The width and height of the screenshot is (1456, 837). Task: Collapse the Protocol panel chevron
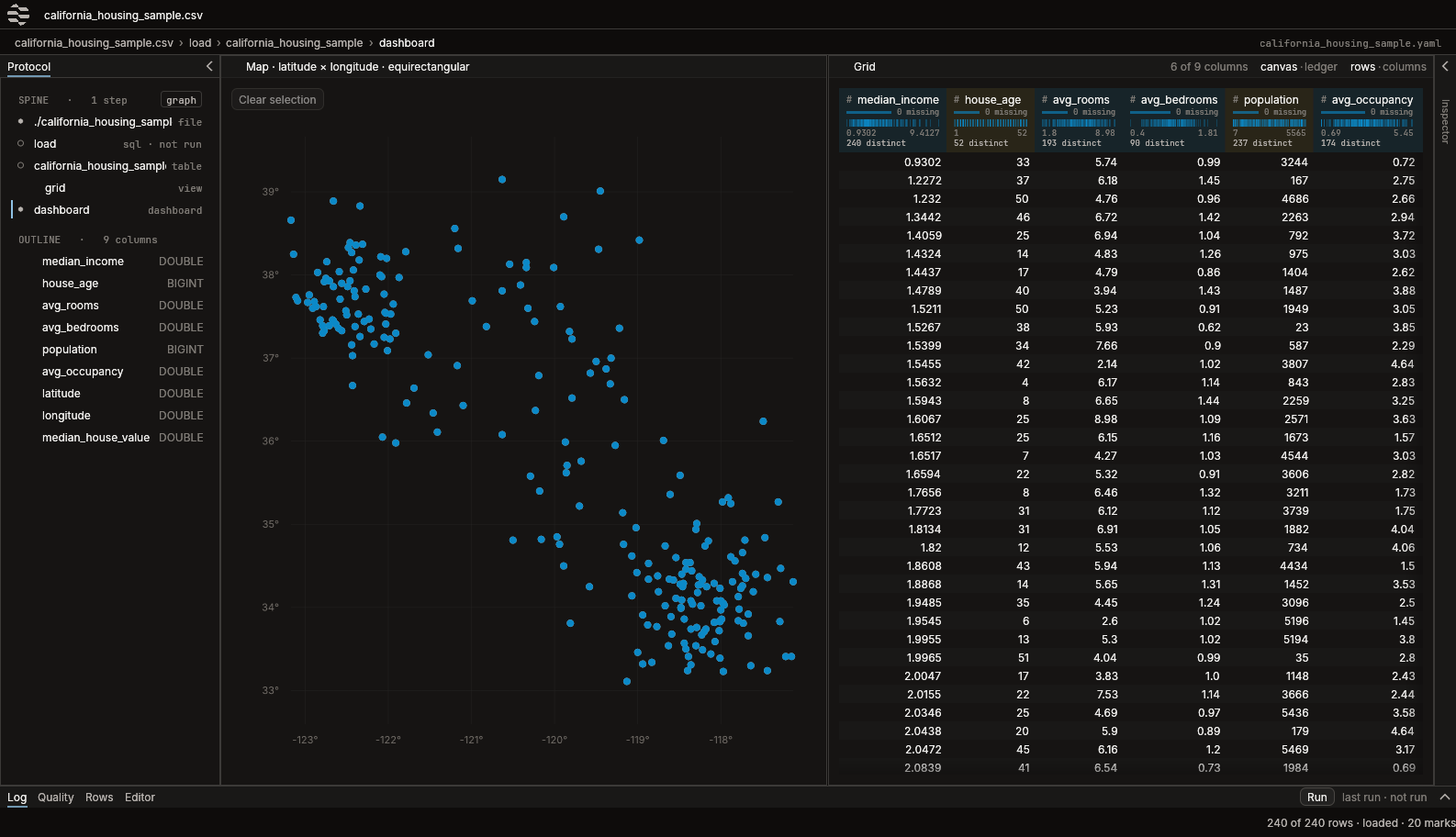[x=209, y=66]
